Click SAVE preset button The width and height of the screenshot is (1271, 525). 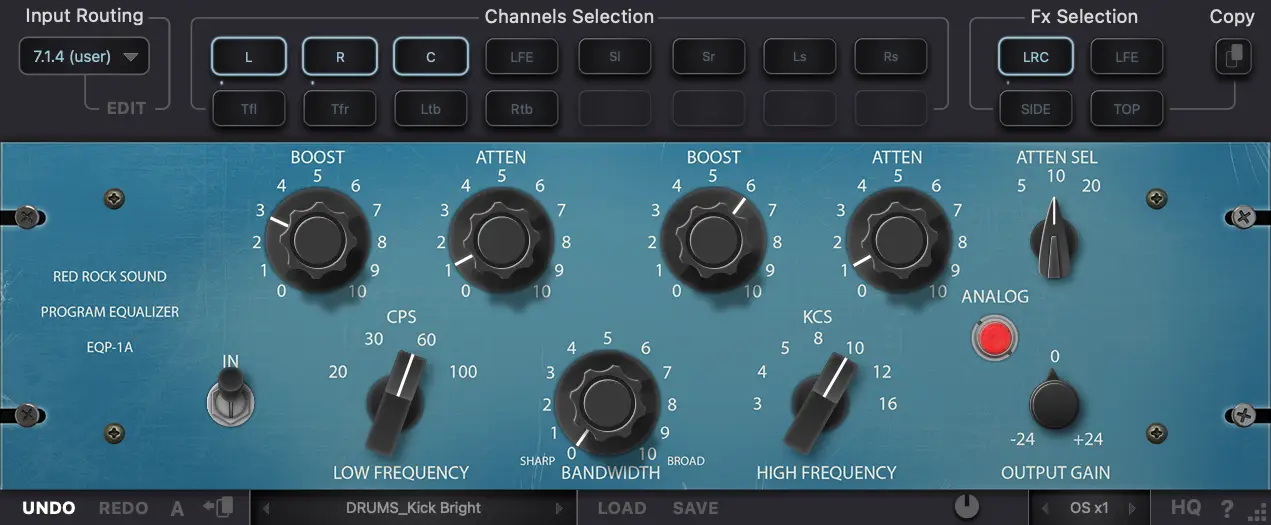tap(696, 508)
